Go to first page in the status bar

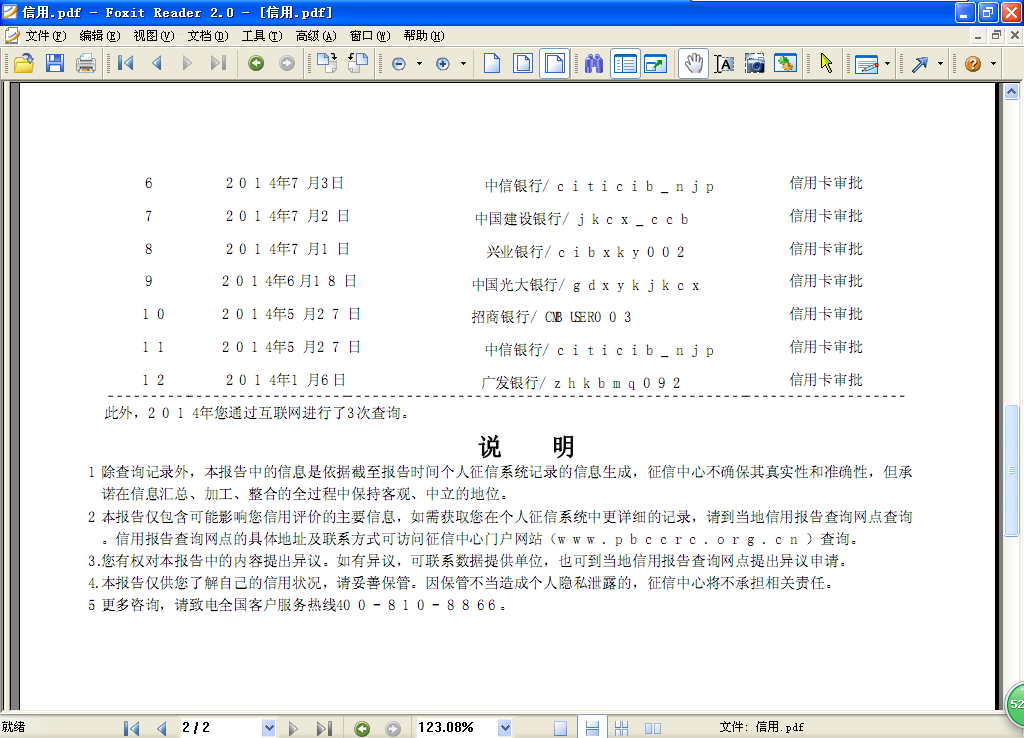click(x=131, y=728)
